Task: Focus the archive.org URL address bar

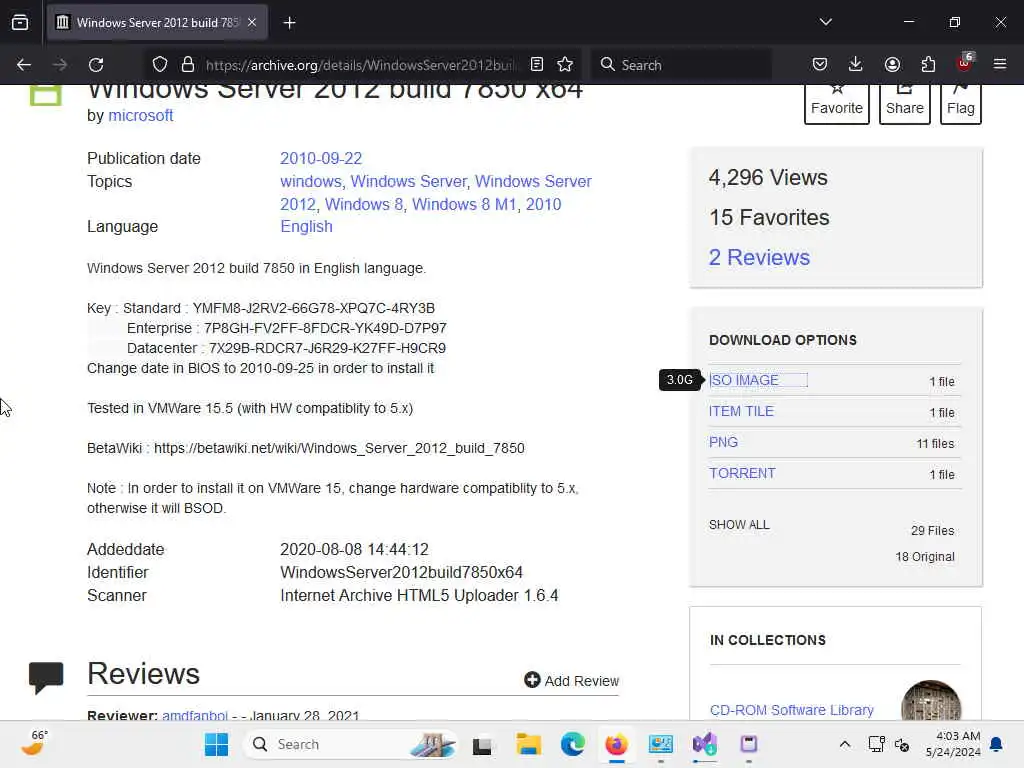Action: point(359,65)
